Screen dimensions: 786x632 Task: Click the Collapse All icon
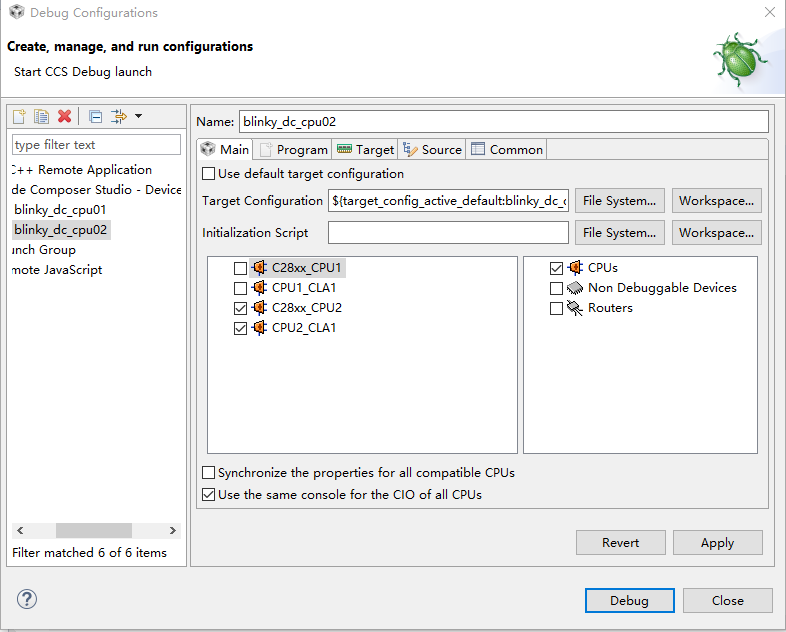(x=95, y=116)
